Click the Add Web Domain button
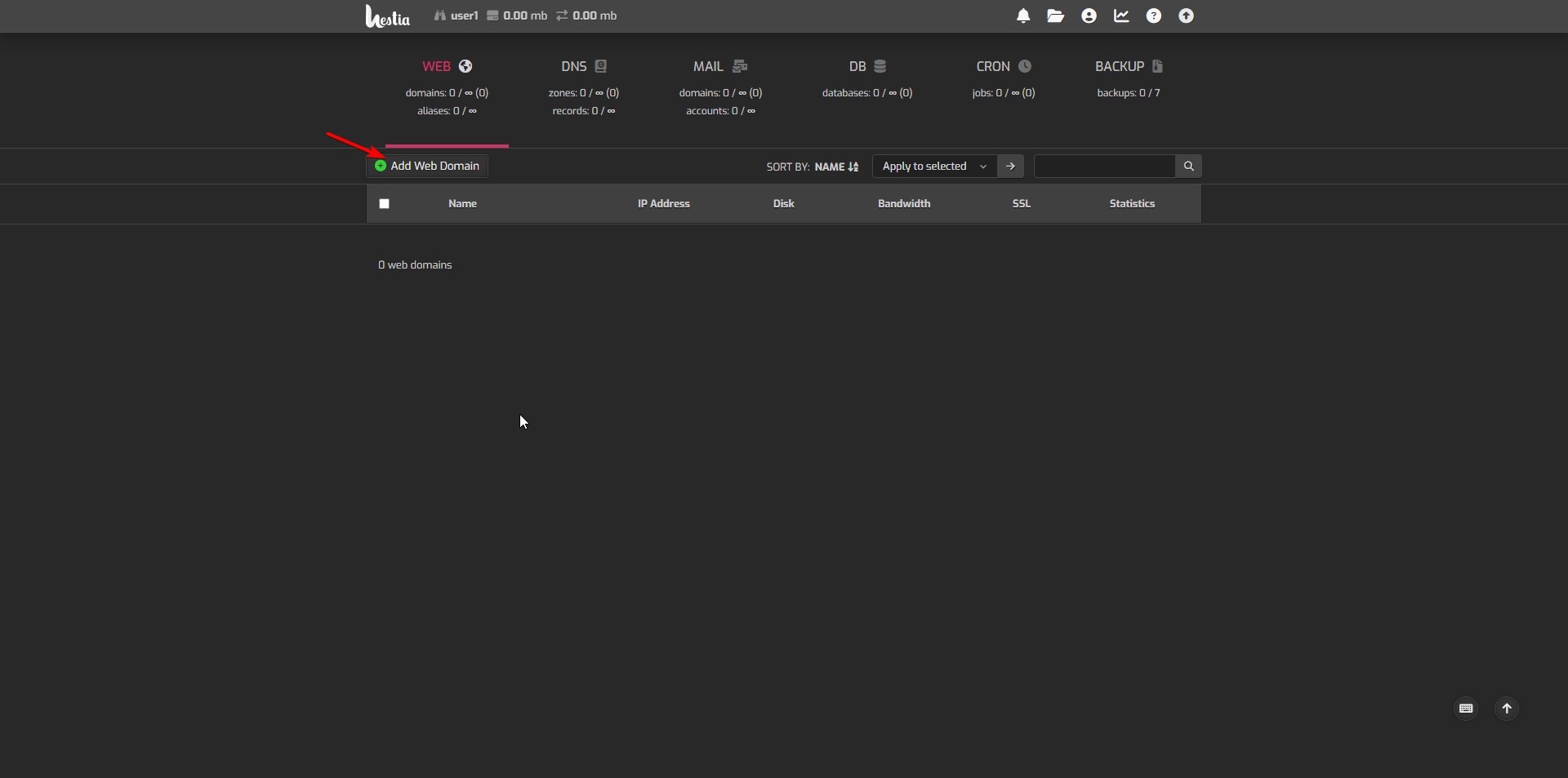The height and width of the screenshot is (778, 1568). [x=427, y=167]
